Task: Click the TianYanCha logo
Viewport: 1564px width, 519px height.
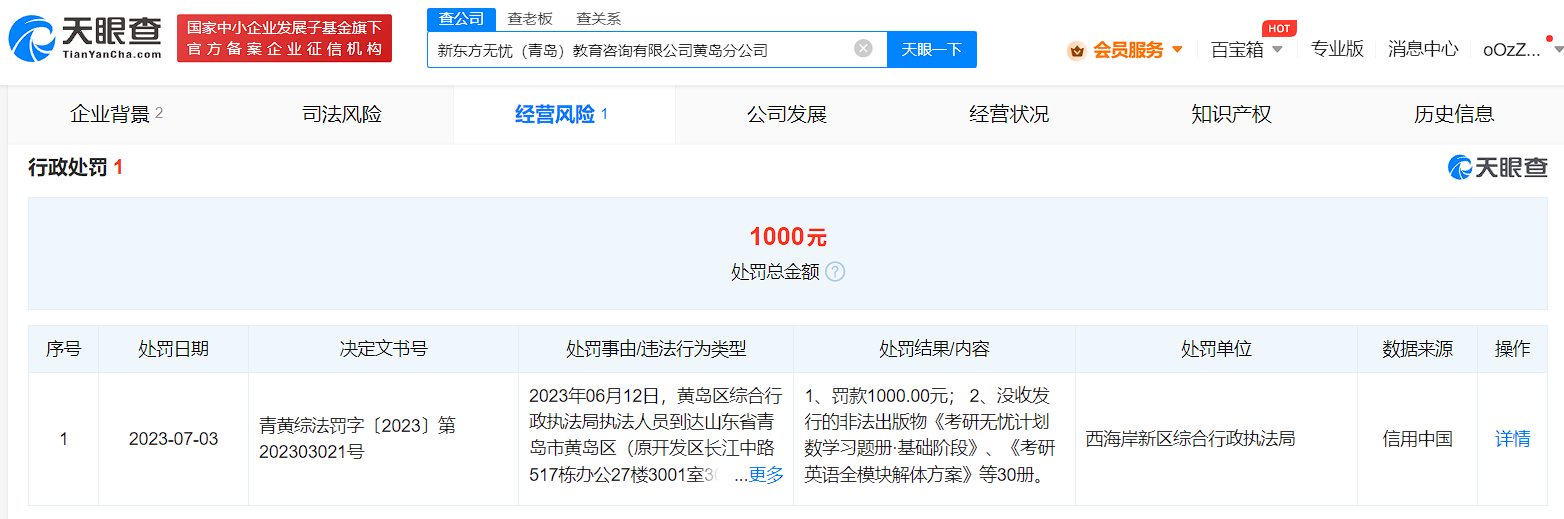Action: pyautogui.click(x=85, y=38)
